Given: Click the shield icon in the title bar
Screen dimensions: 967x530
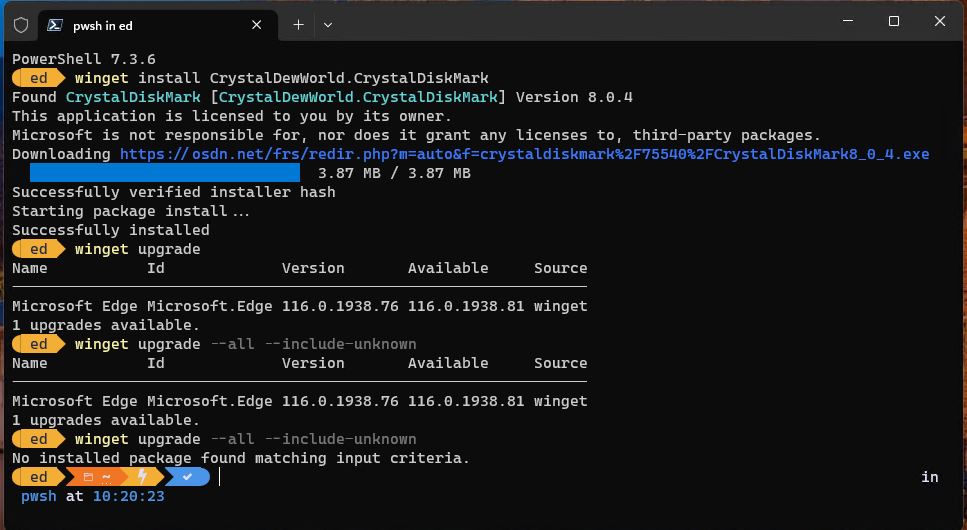Looking at the screenshot, I should [x=21, y=25].
